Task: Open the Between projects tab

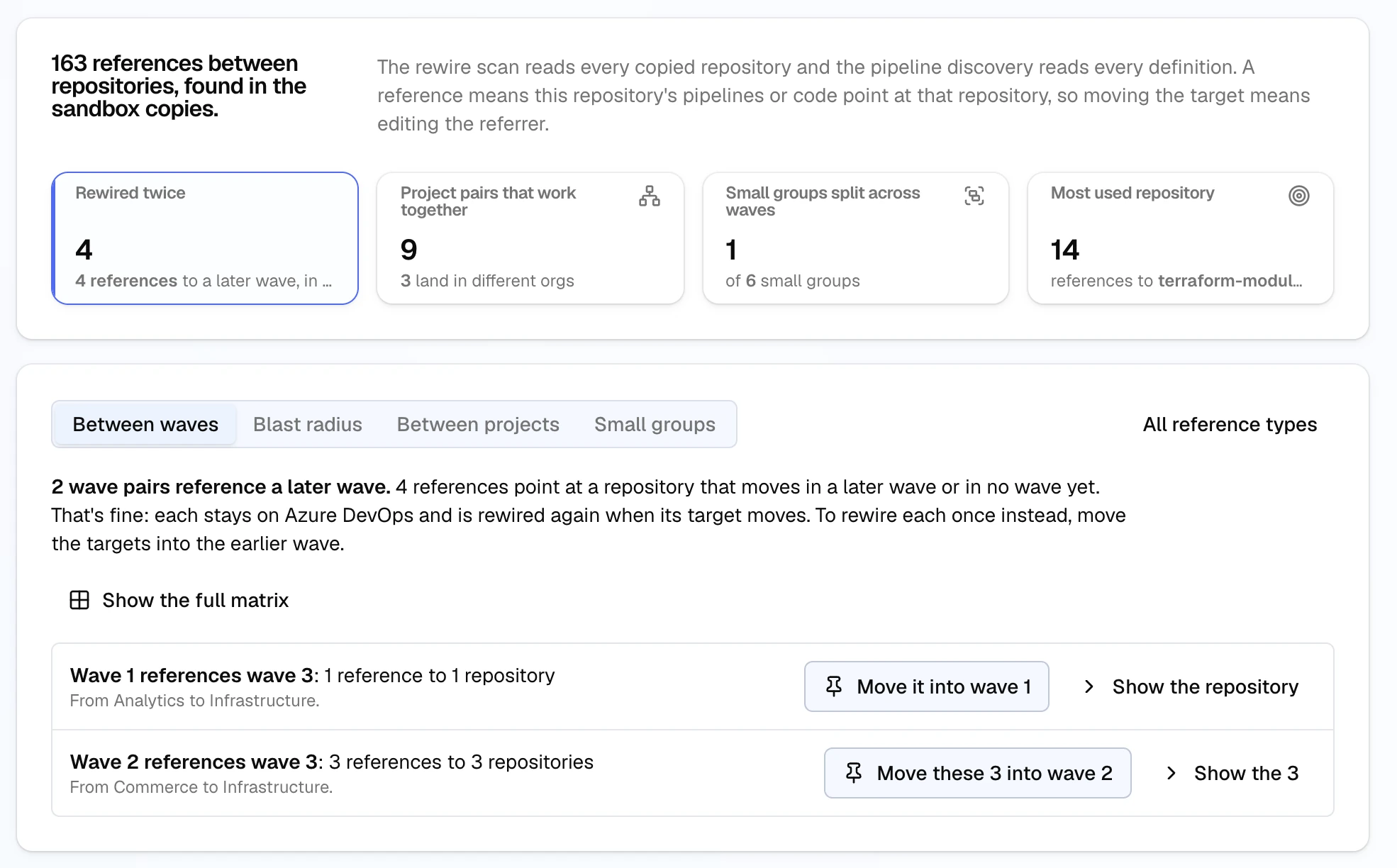Action: coord(478,424)
